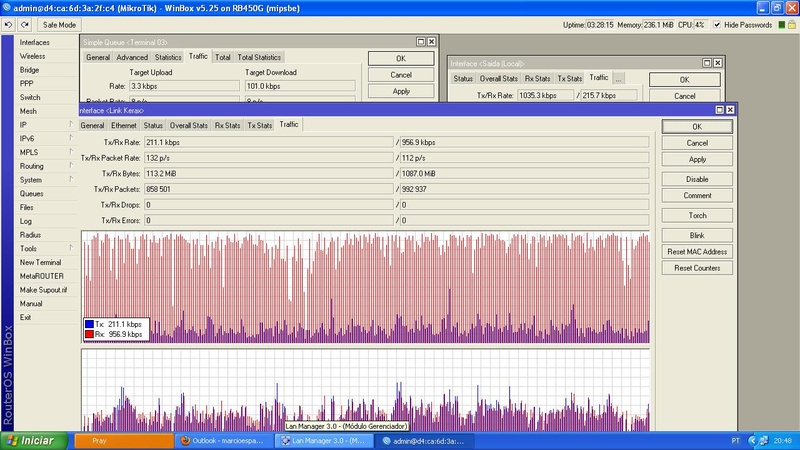Open Rx Stats tab in Link Kerao window
The width and height of the screenshot is (800, 450).
[228, 125]
